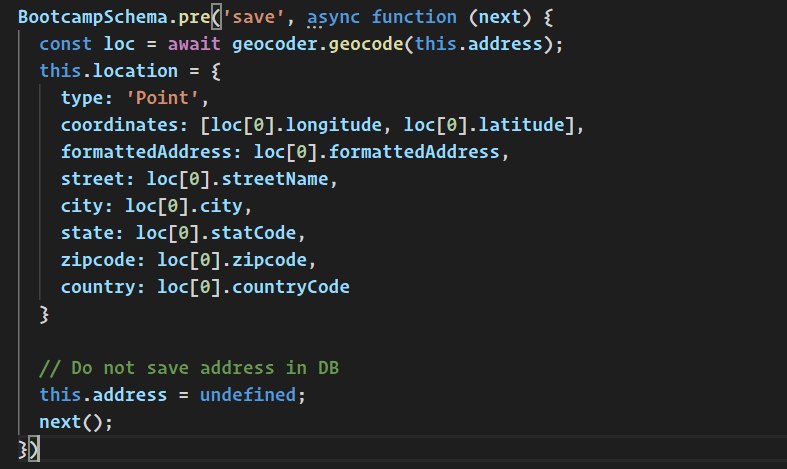Click the 'coordinates' property key
The width and height of the screenshot is (787, 469).
(x=119, y=125)
